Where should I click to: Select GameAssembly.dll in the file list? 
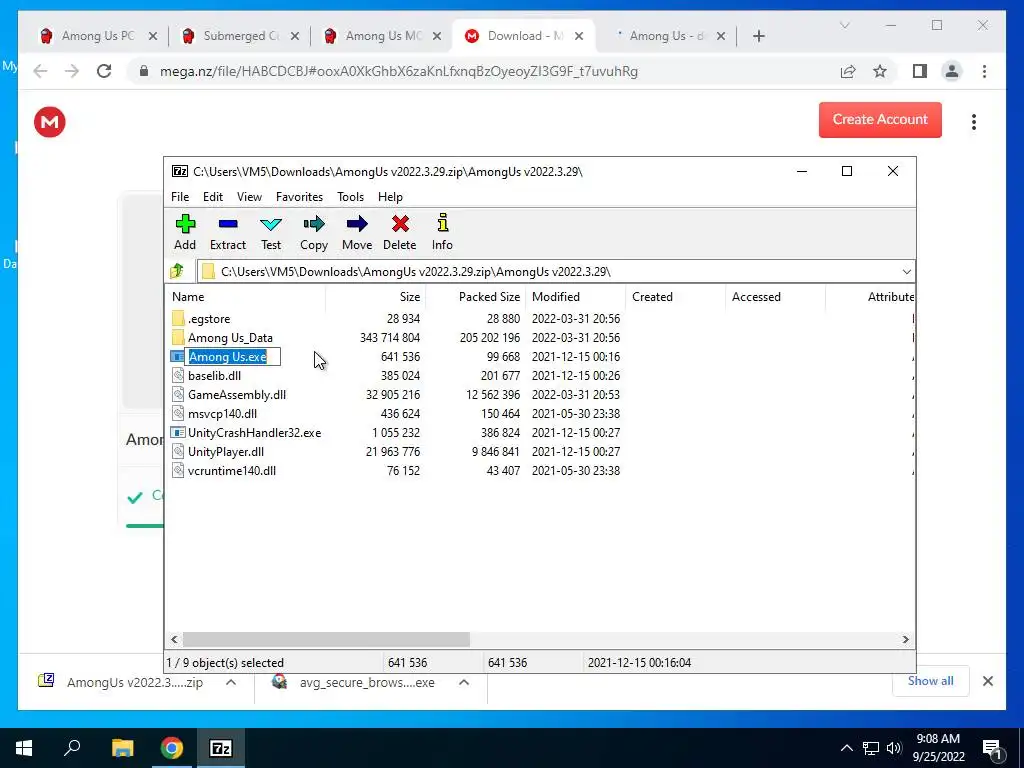[x=237, y=394]
